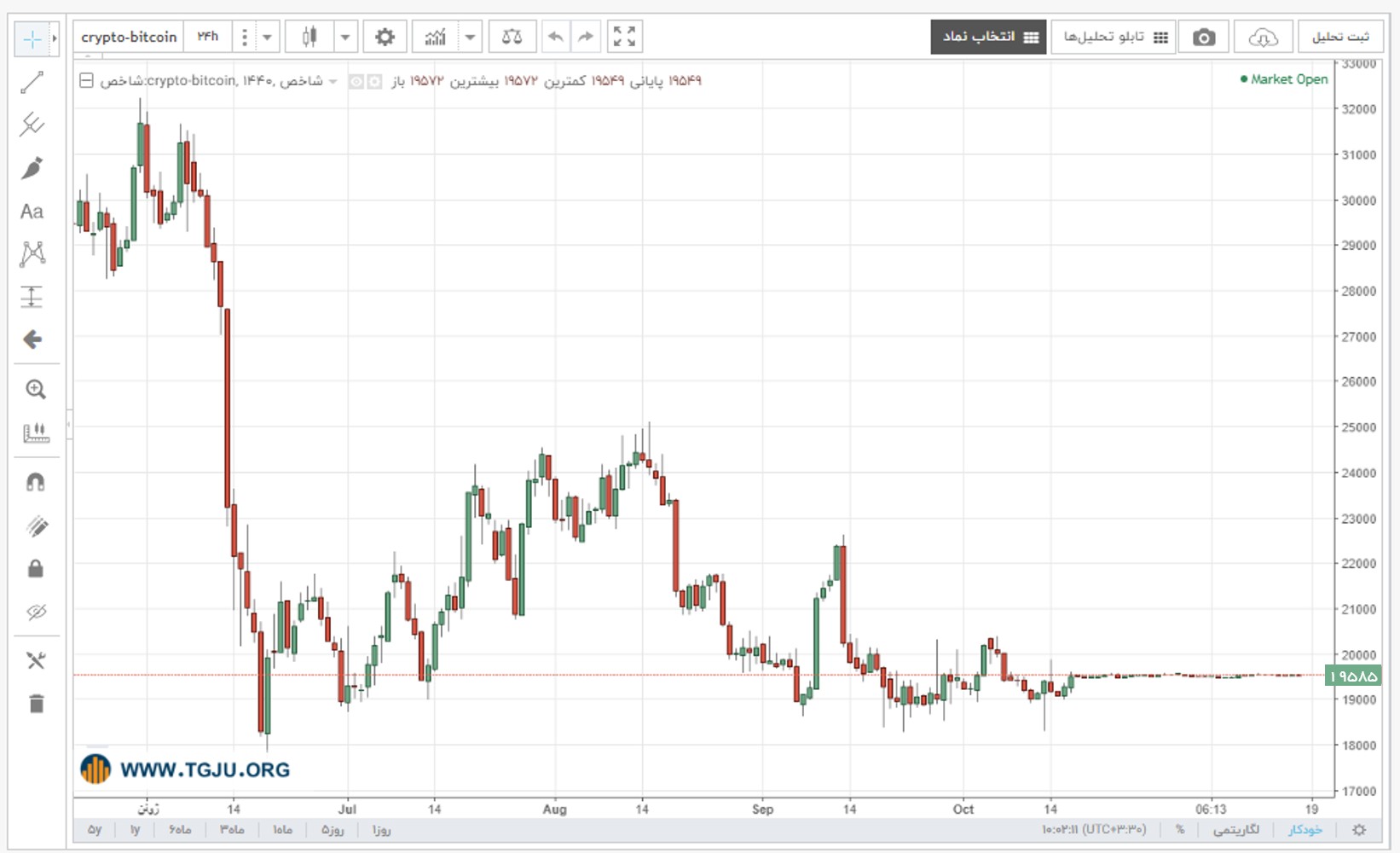Toggle the magnet mode icon
Screen dimensions: 1400x853
coord(36,483)
